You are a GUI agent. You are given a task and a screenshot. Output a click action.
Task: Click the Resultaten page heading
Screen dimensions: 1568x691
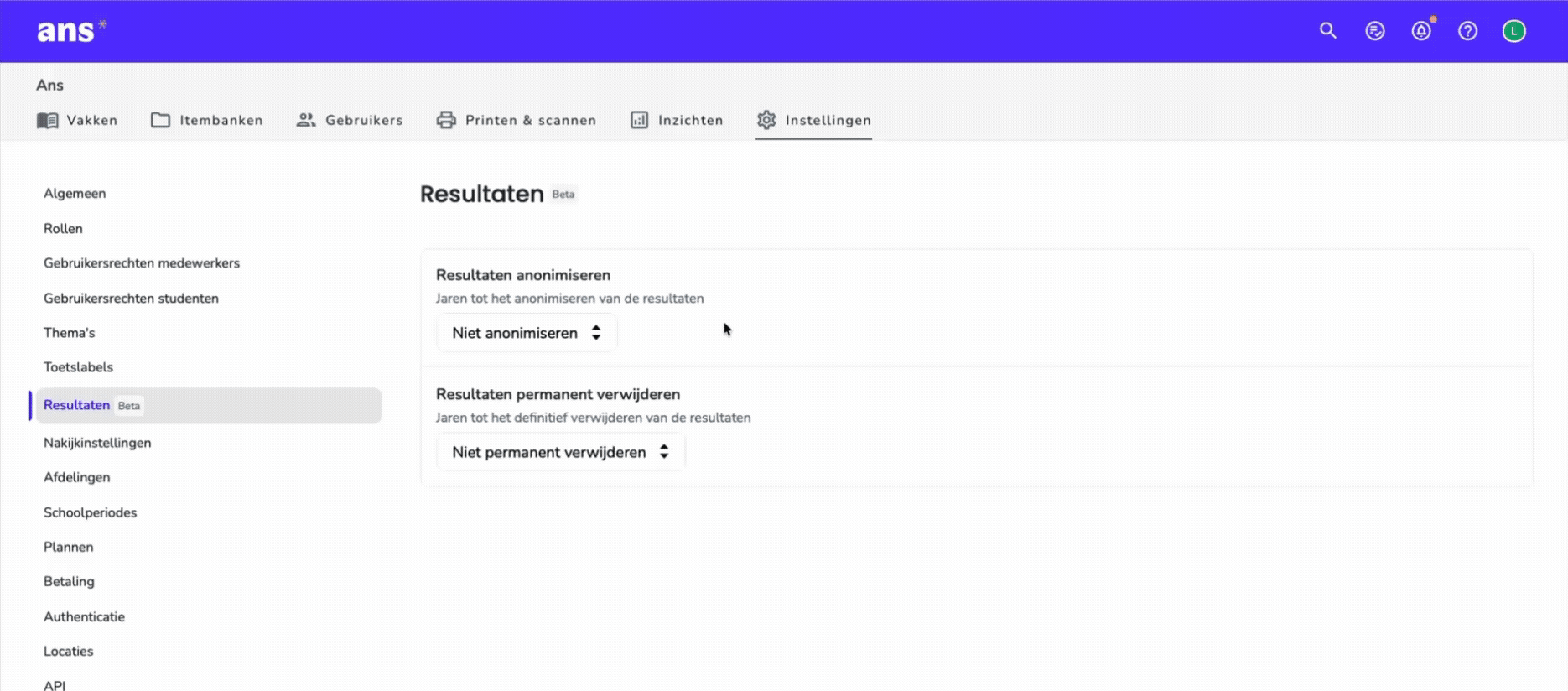click(x=482, y=194)
